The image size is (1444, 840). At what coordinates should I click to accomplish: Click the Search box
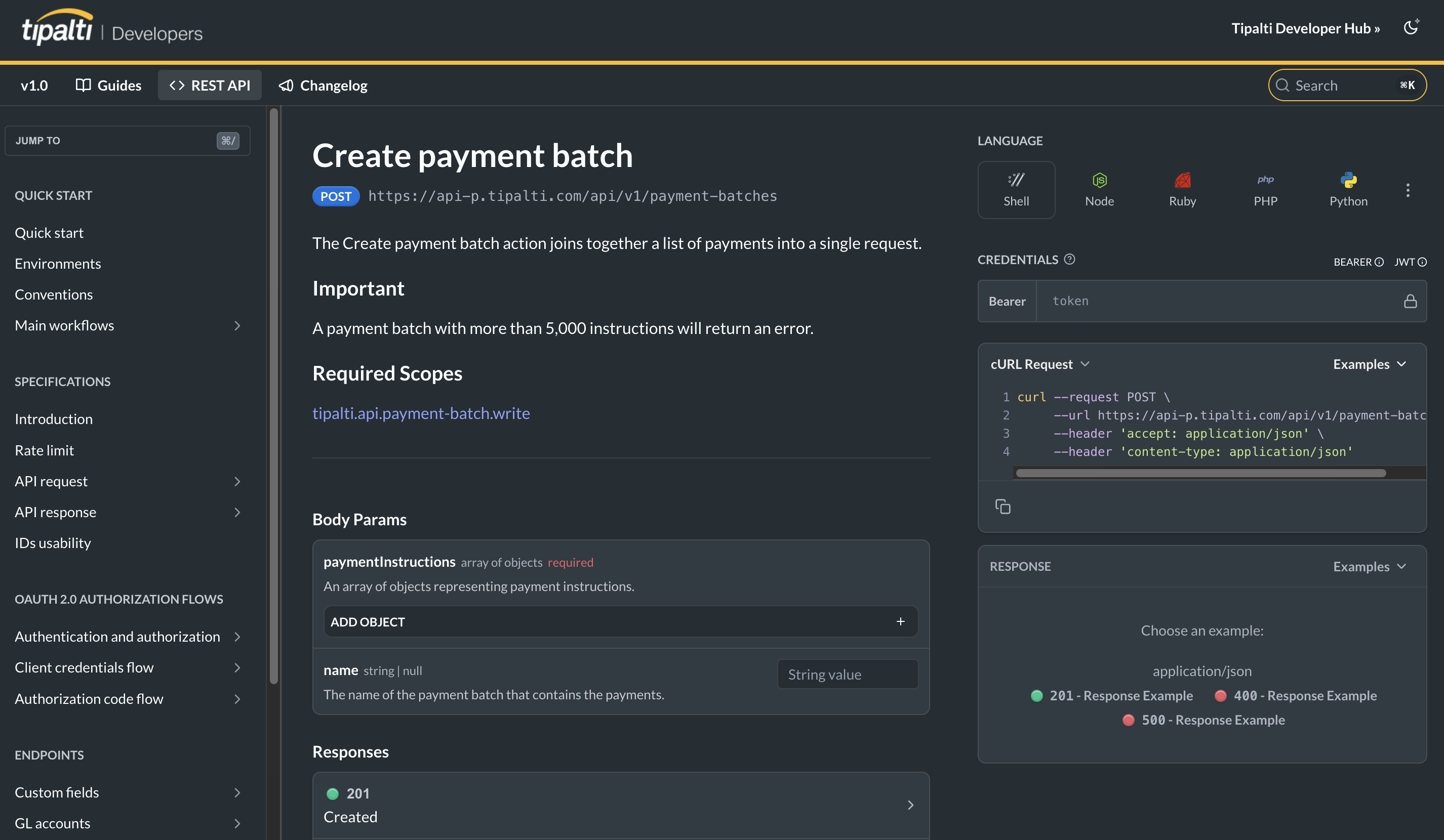(x=1347, y=86)
